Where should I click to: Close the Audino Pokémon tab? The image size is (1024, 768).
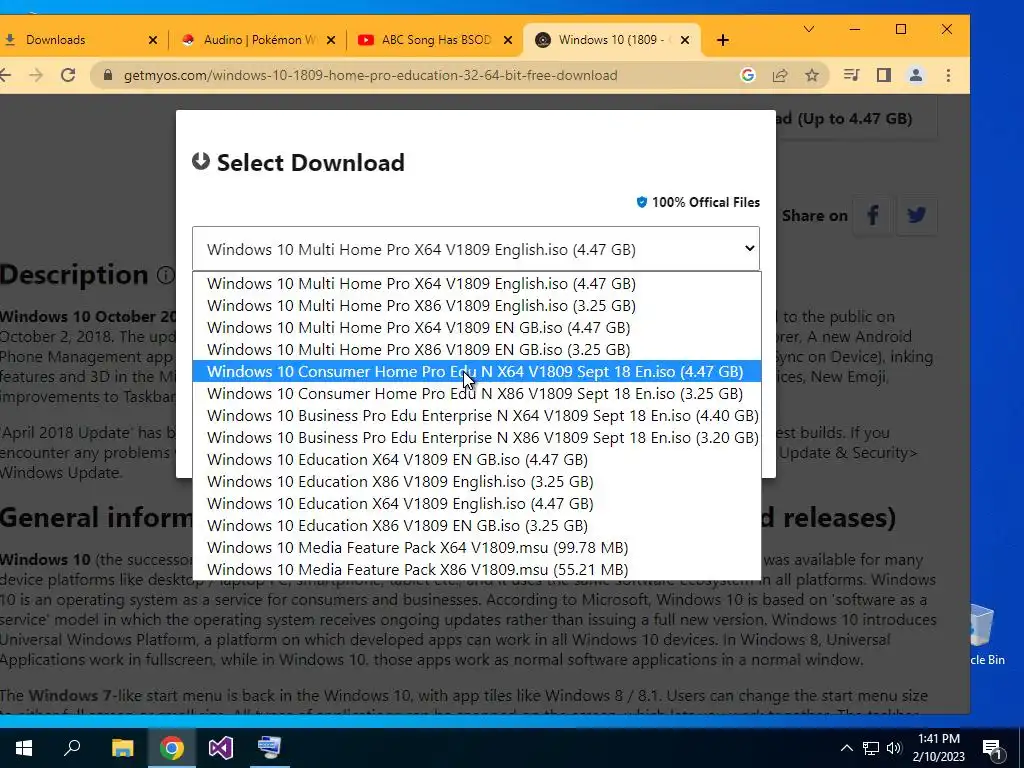click(330, 40)
